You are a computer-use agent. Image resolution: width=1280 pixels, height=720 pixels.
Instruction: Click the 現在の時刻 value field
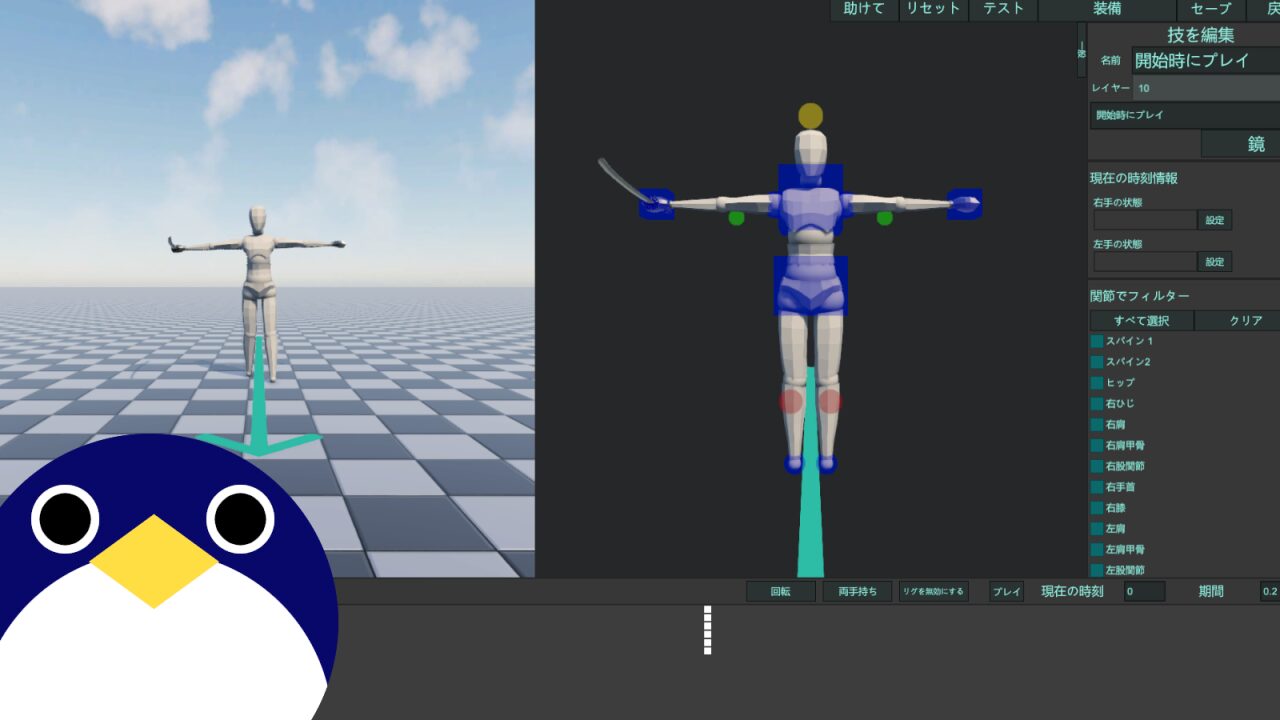click(x=1144, y=591)
